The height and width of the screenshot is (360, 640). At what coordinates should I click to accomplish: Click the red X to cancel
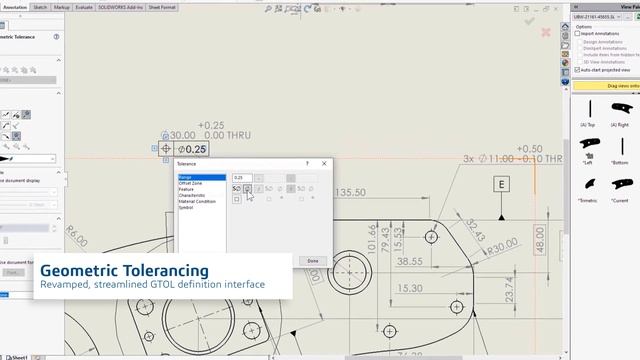pos(546,32)
